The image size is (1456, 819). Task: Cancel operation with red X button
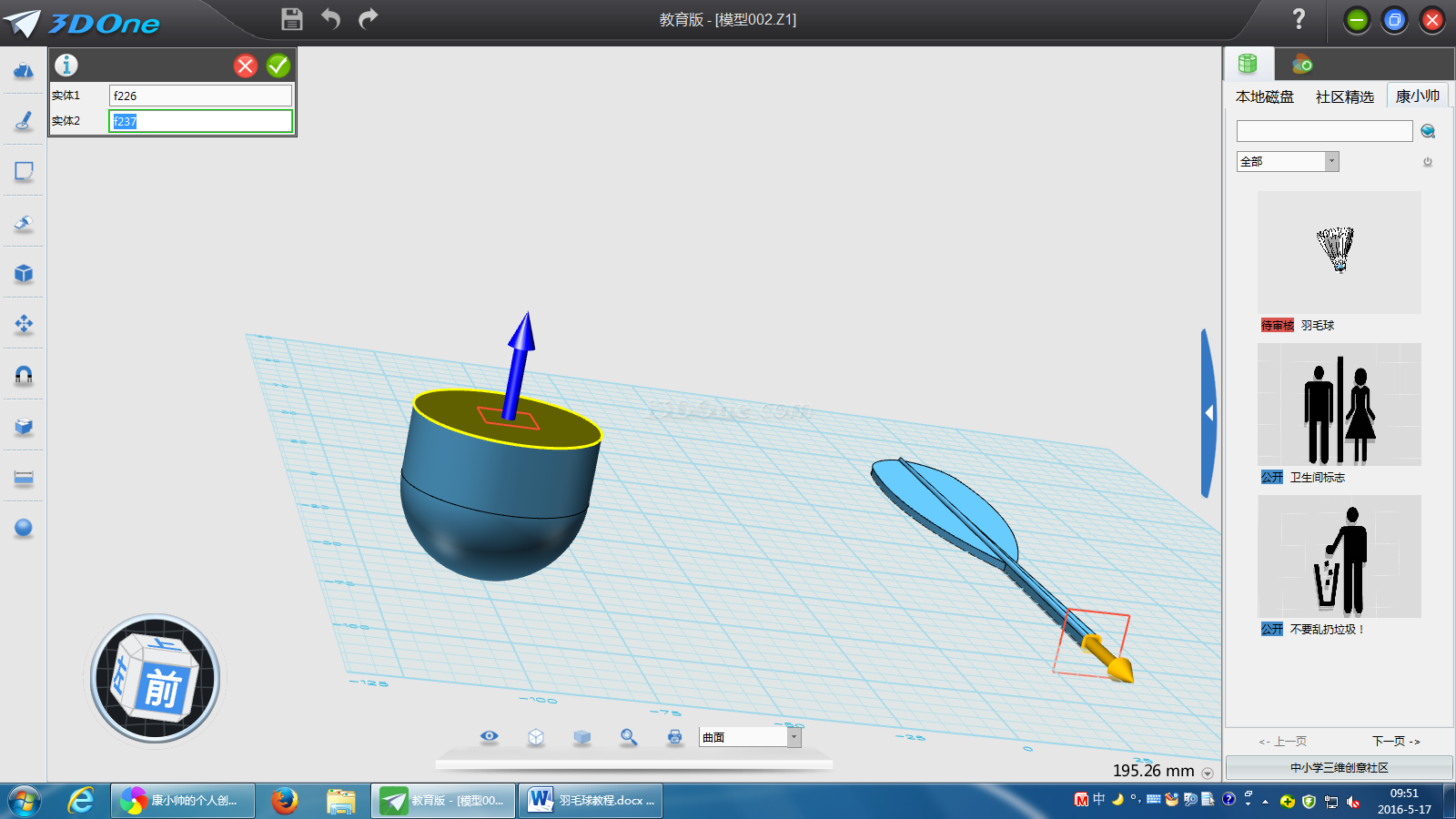point(246,66)
